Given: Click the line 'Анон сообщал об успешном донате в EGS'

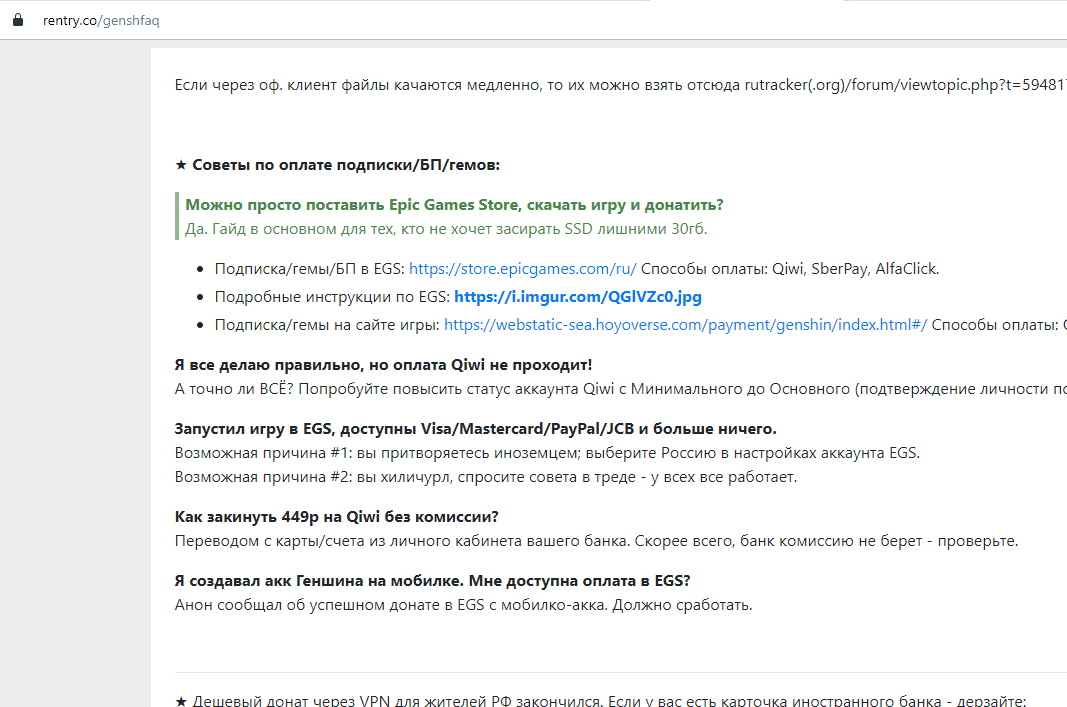Looking at the screenshot, I should click(x=463, y=605).
